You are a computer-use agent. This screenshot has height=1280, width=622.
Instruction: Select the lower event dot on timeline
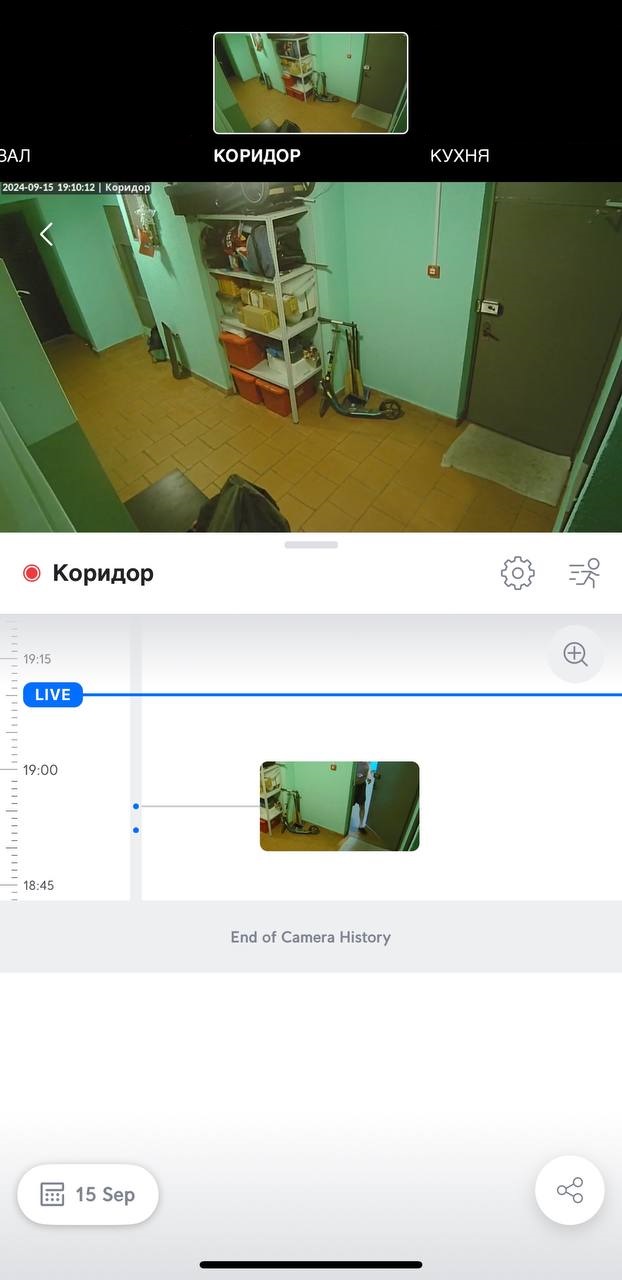[x=136, y=830]
